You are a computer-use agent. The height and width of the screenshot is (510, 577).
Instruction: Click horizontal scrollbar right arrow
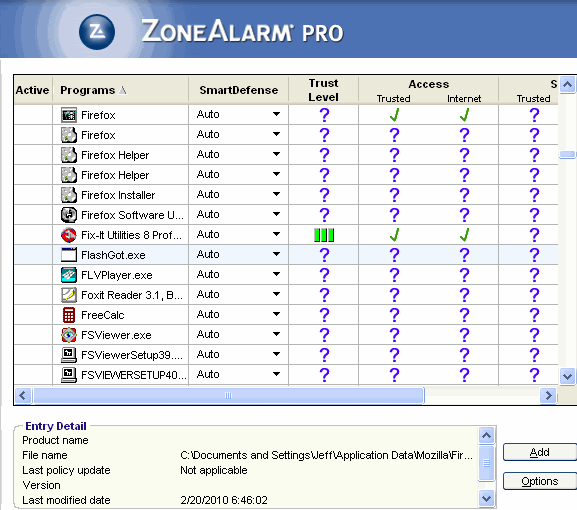tap(548, 396)
